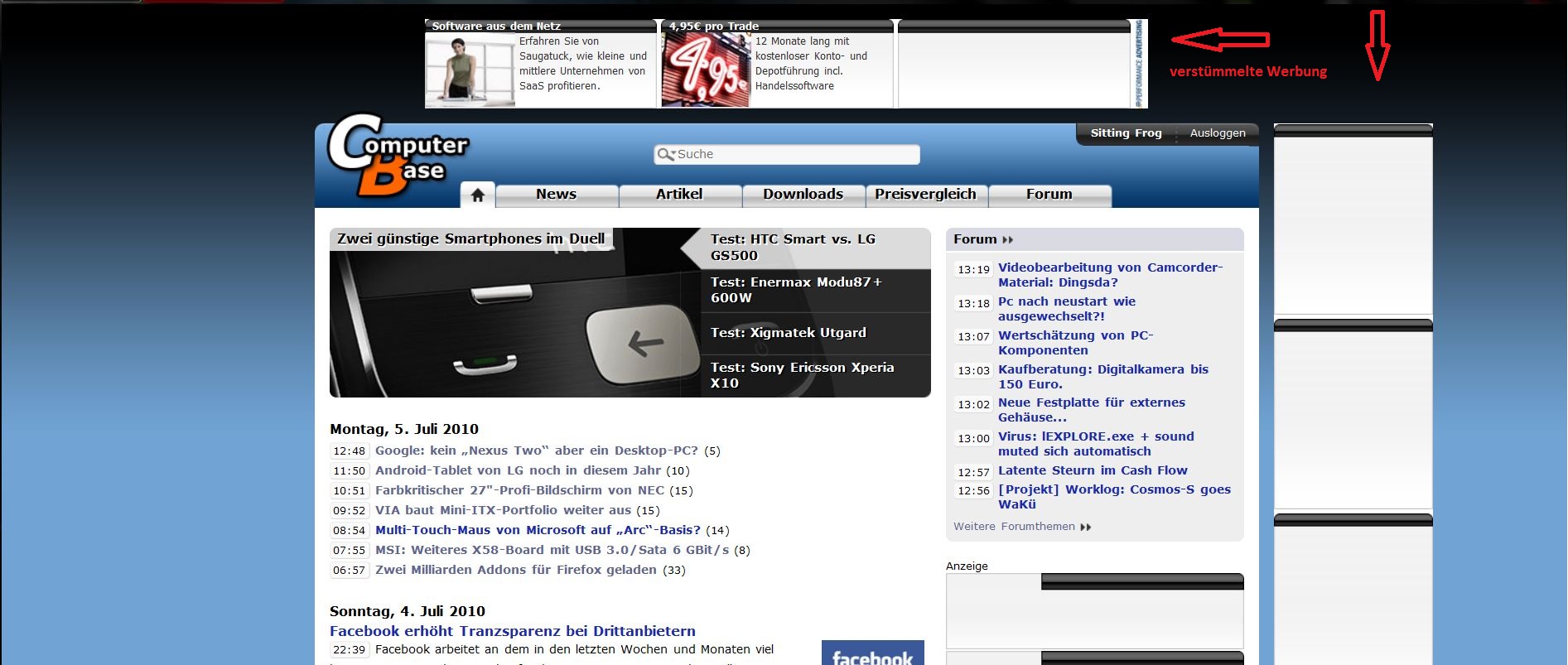Click Weitere Forumthemen link
Screen dimensions: 1568x665
[1014, 527]
